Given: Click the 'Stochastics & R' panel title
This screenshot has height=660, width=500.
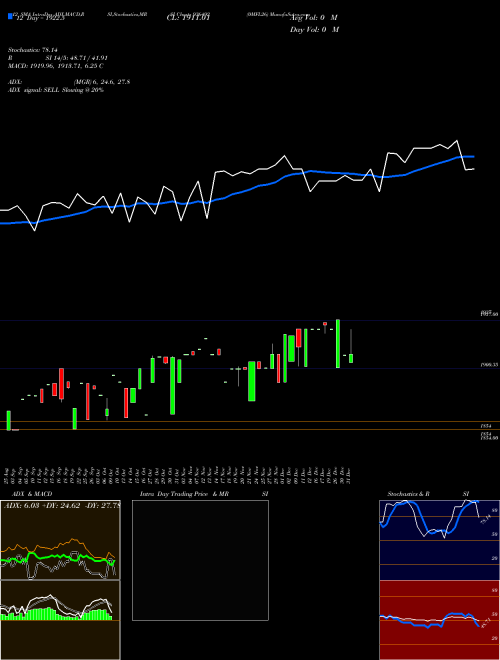Looking at the screenshot, I should (408, 494).
